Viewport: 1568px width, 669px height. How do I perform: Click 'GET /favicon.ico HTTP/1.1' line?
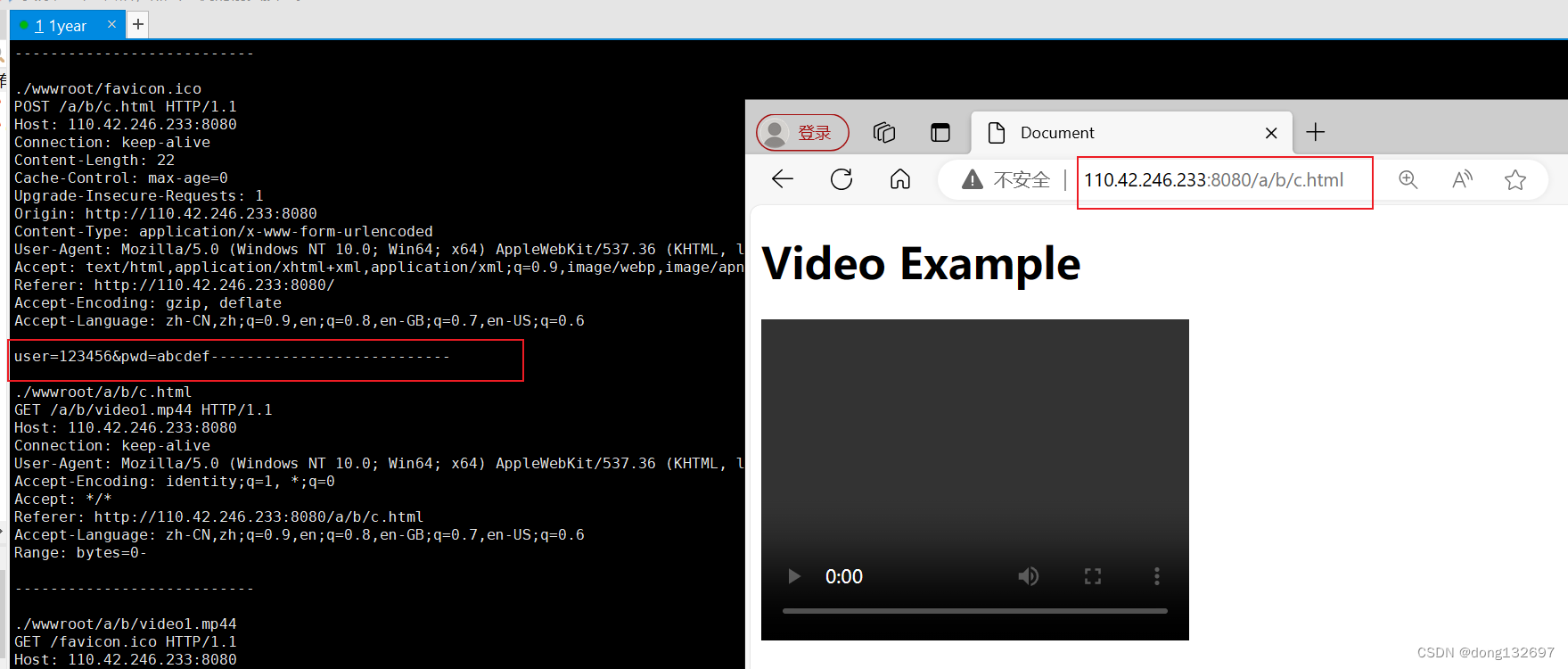(x=126, y=641)
